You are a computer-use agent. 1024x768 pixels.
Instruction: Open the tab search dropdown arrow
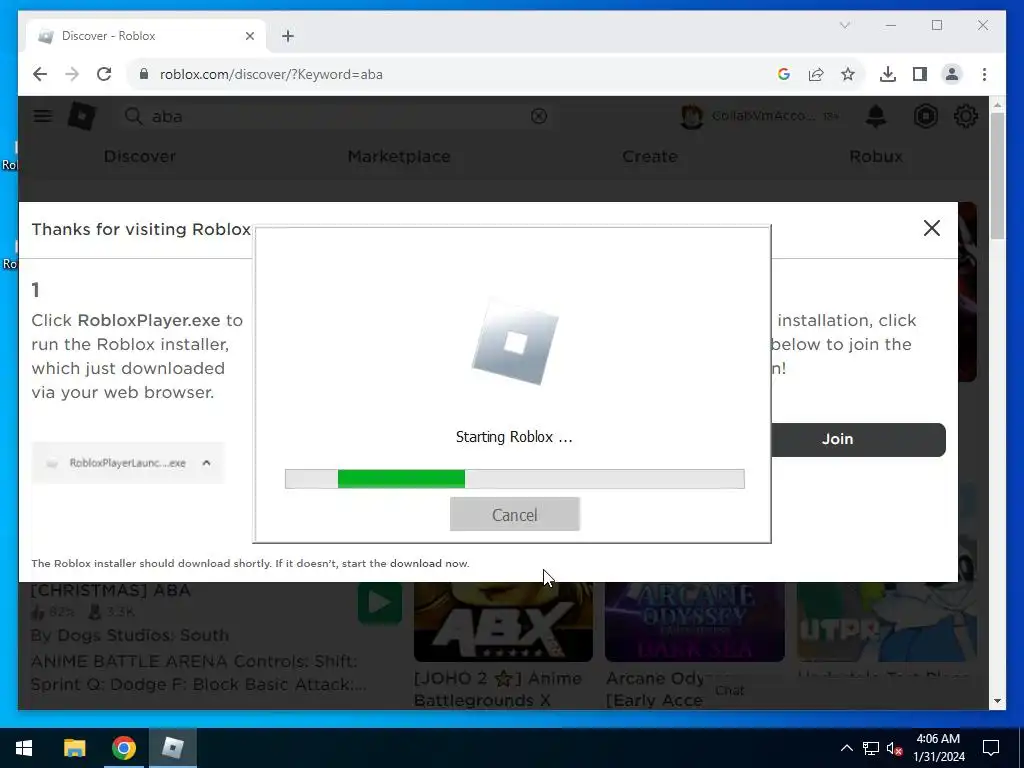tap(844, 25)
